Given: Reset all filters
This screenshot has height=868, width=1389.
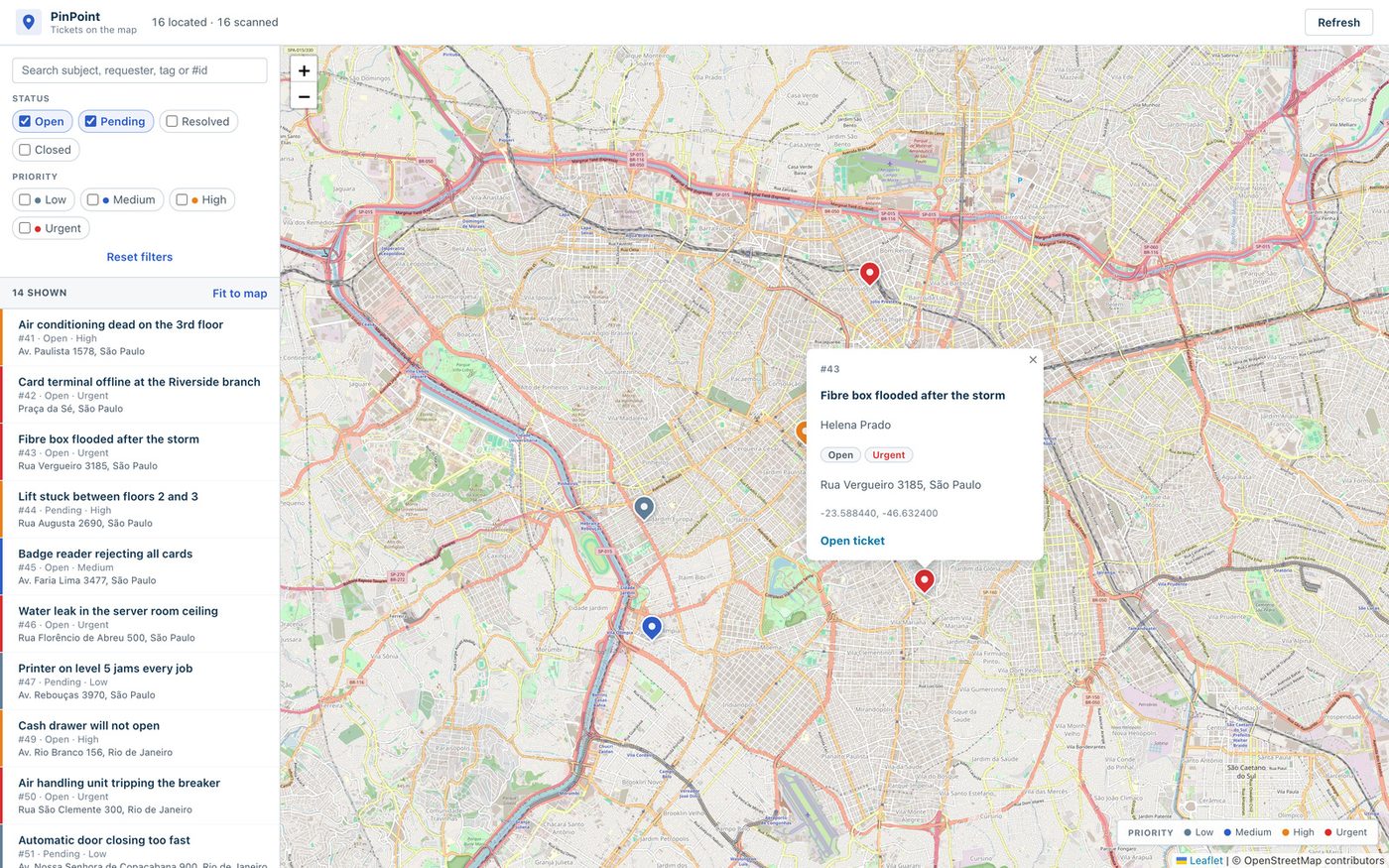Looking at the screenshot, I should click(140, 257).
